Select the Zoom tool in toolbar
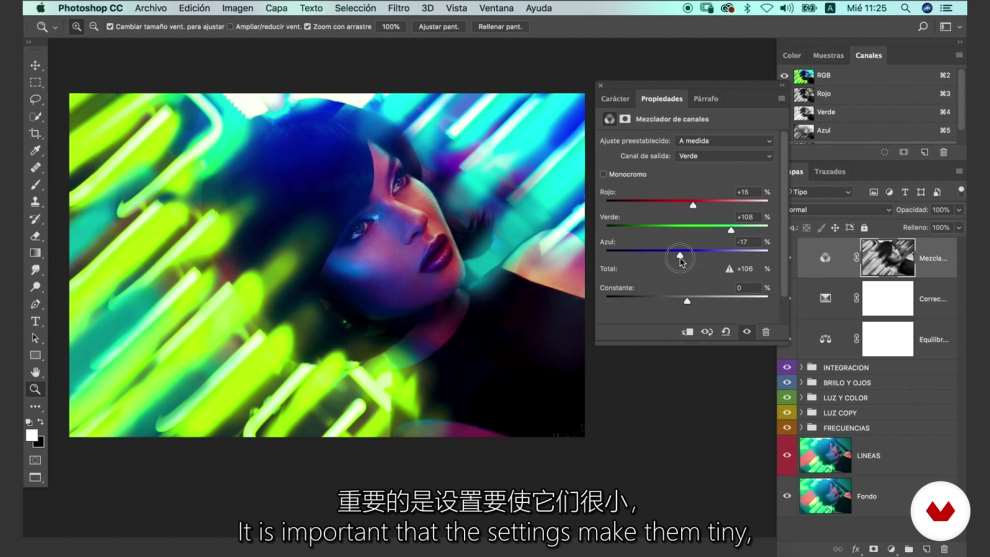The height and width of the screenshot is (557, 990). point(35,389)
